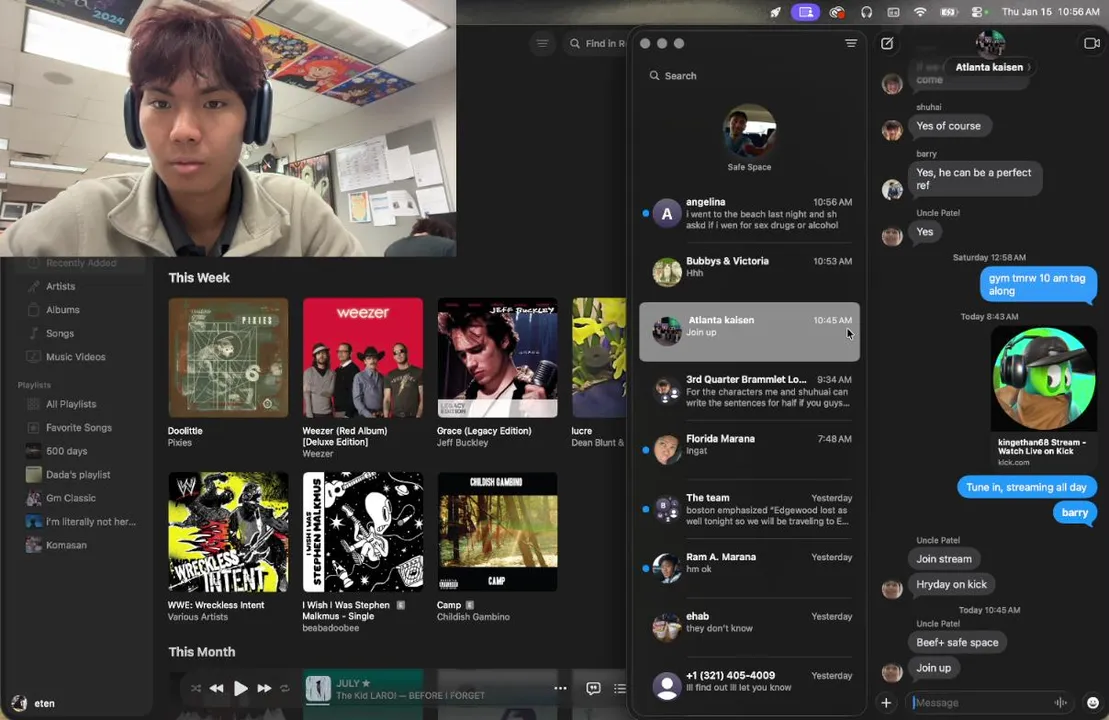
Task: Open the three-dot more menu in player bar
Action: coord(560,688)
